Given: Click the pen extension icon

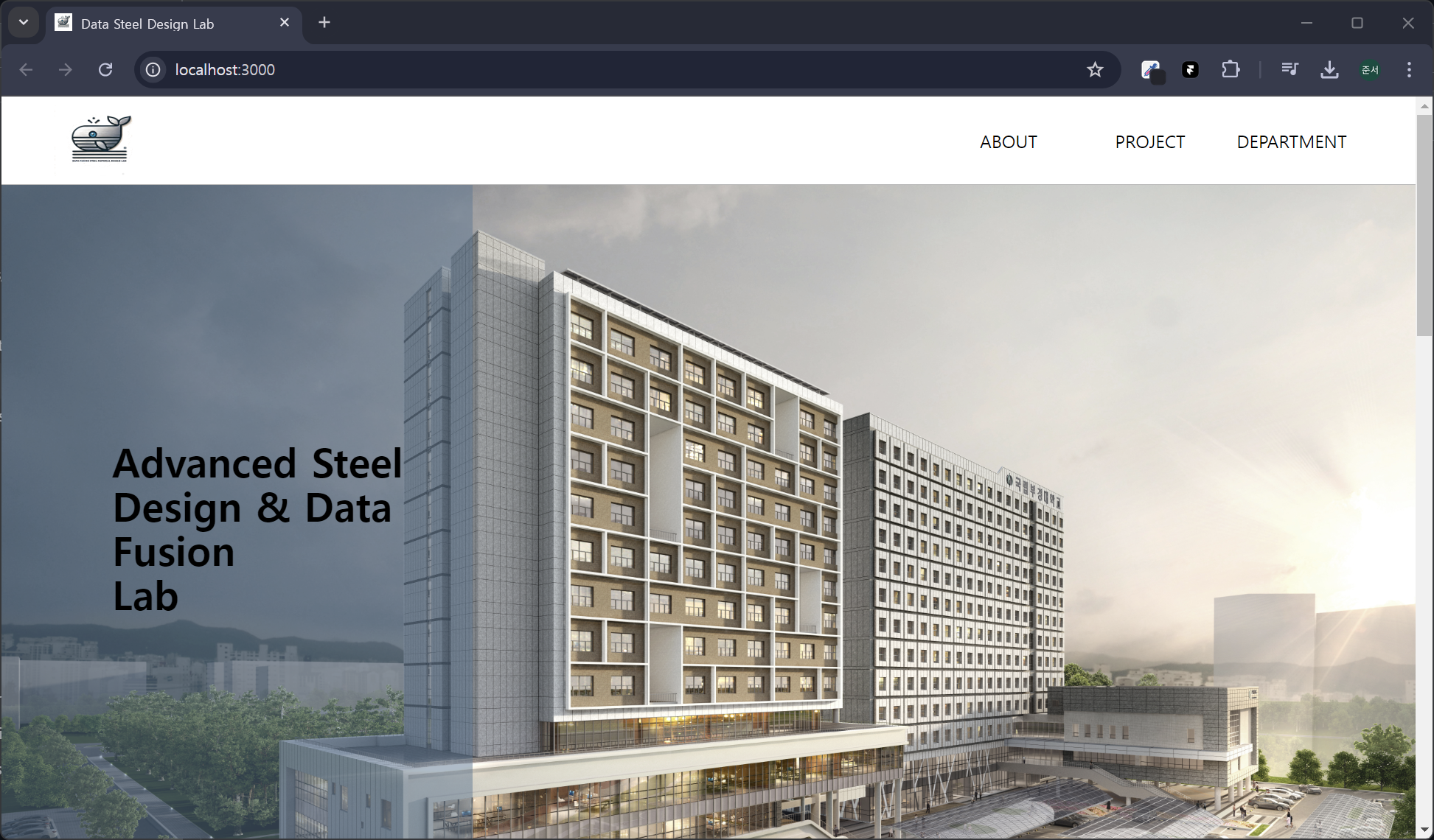Looking at the screenshot, I should pyautogui.click(x=1151, y=69).
